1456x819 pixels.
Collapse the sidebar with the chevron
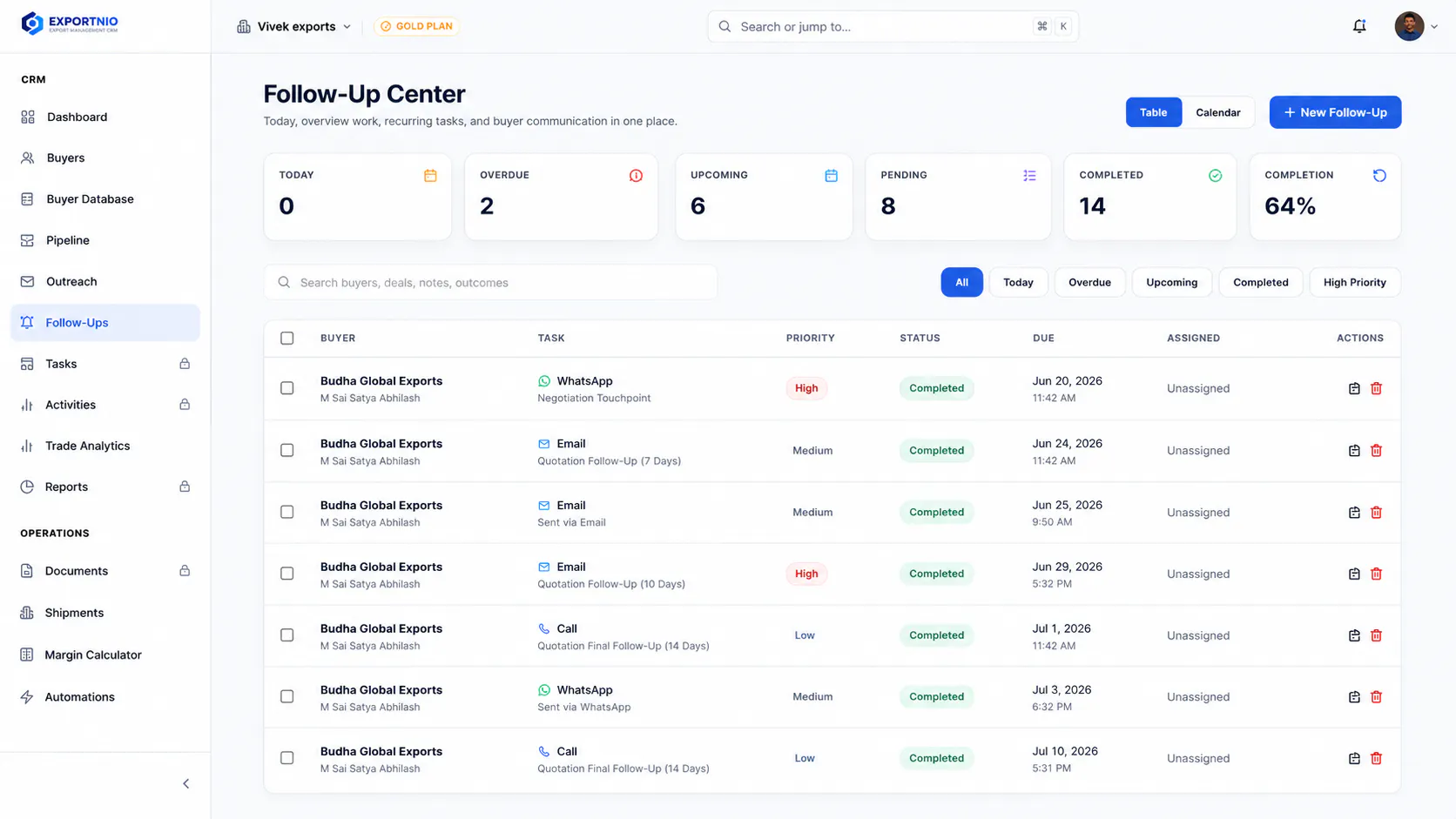(x=185, y=784)
